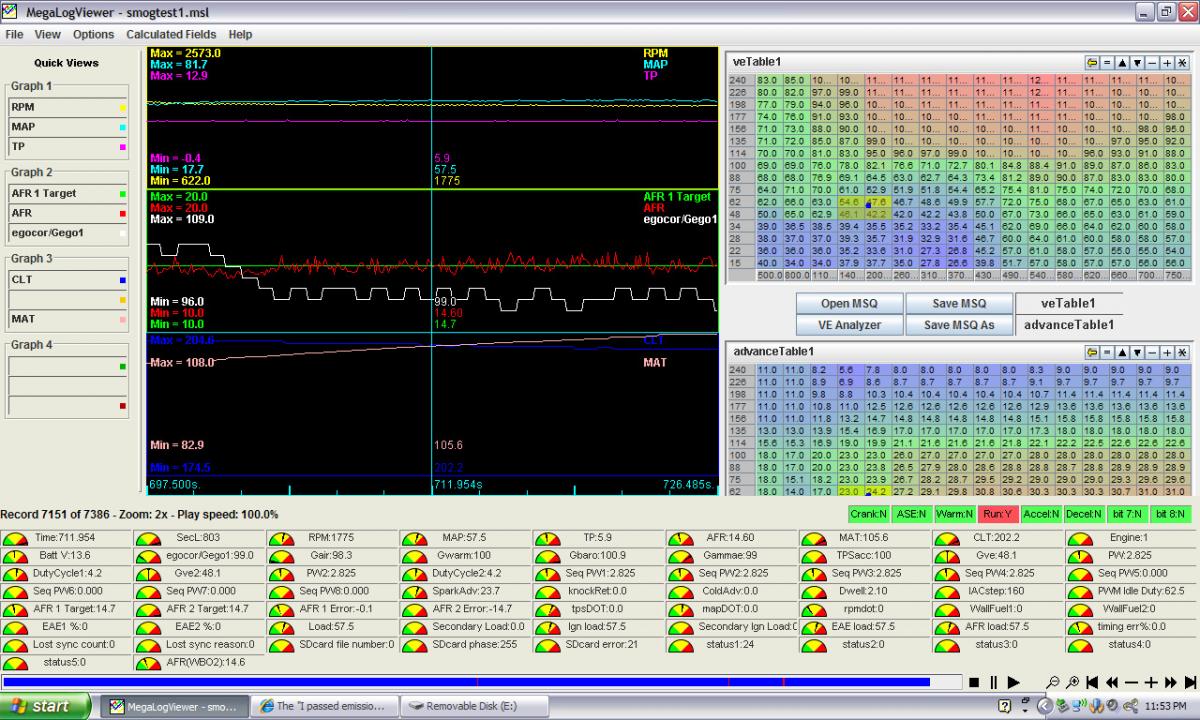The width and height of the screenshot is (1200, 720).
Task: Zoom in graph with magnifier plus
Action: (x=1073, y=682)
